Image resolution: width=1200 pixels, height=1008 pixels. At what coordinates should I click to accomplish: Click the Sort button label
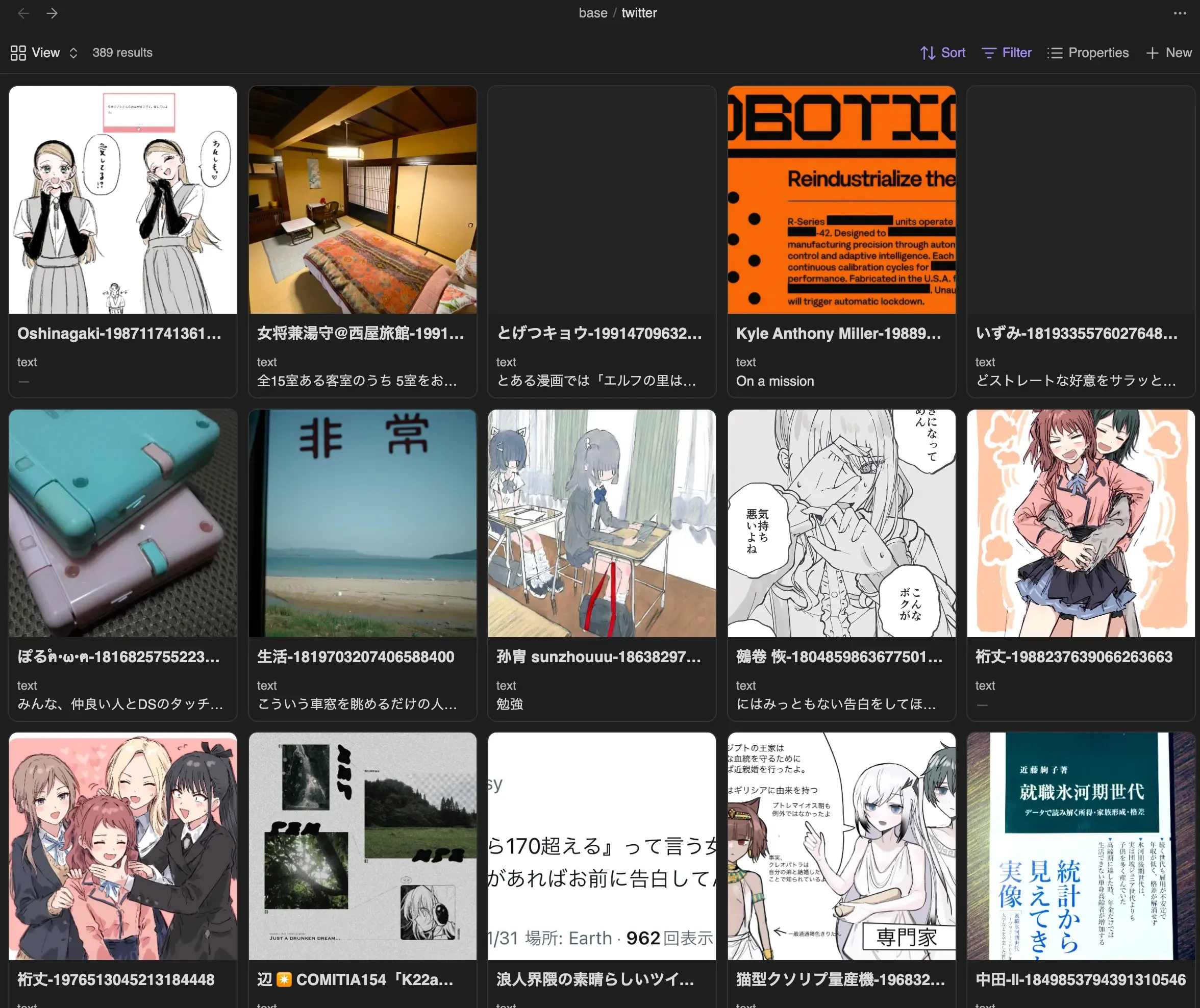coord(953,53)
